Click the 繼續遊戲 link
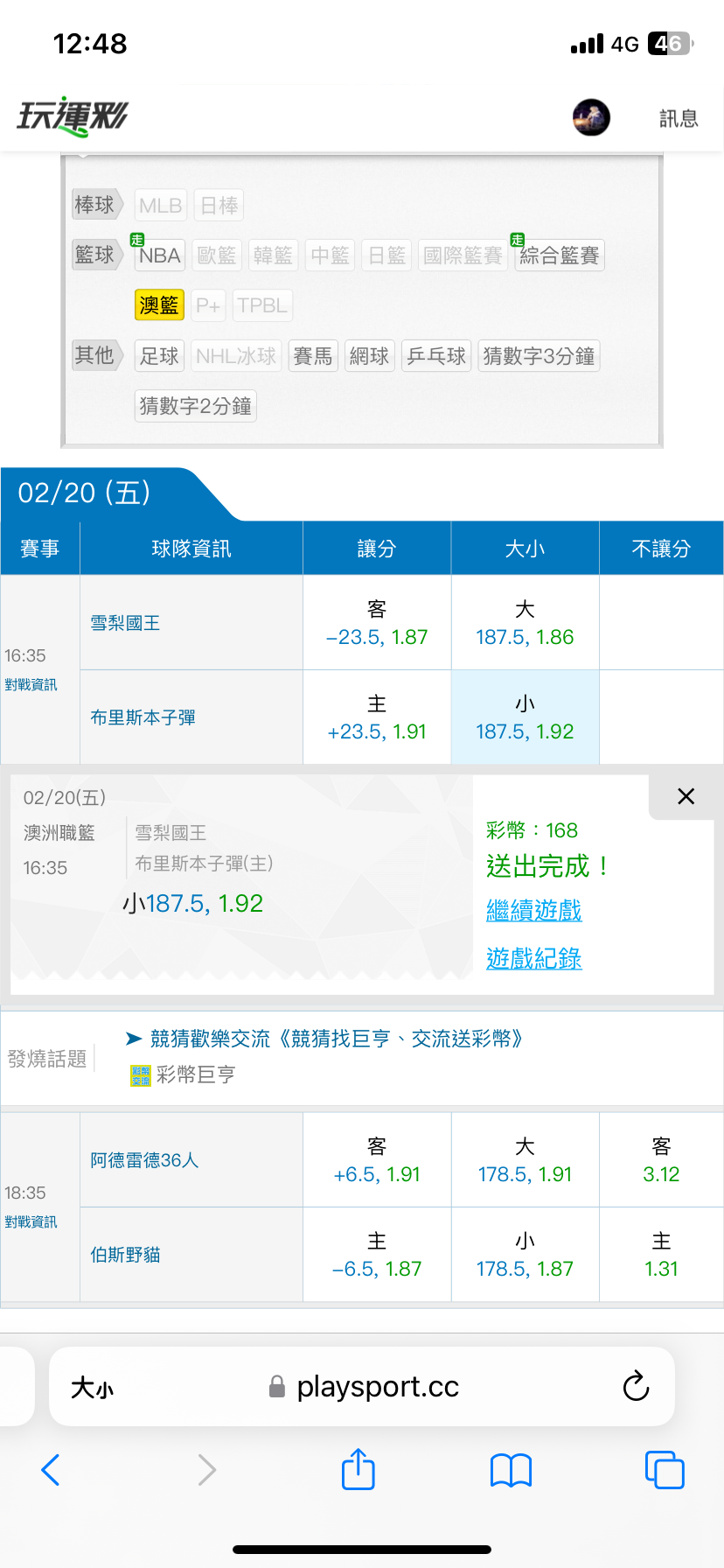Screen dimensions: 724x1568 (533, 911)
